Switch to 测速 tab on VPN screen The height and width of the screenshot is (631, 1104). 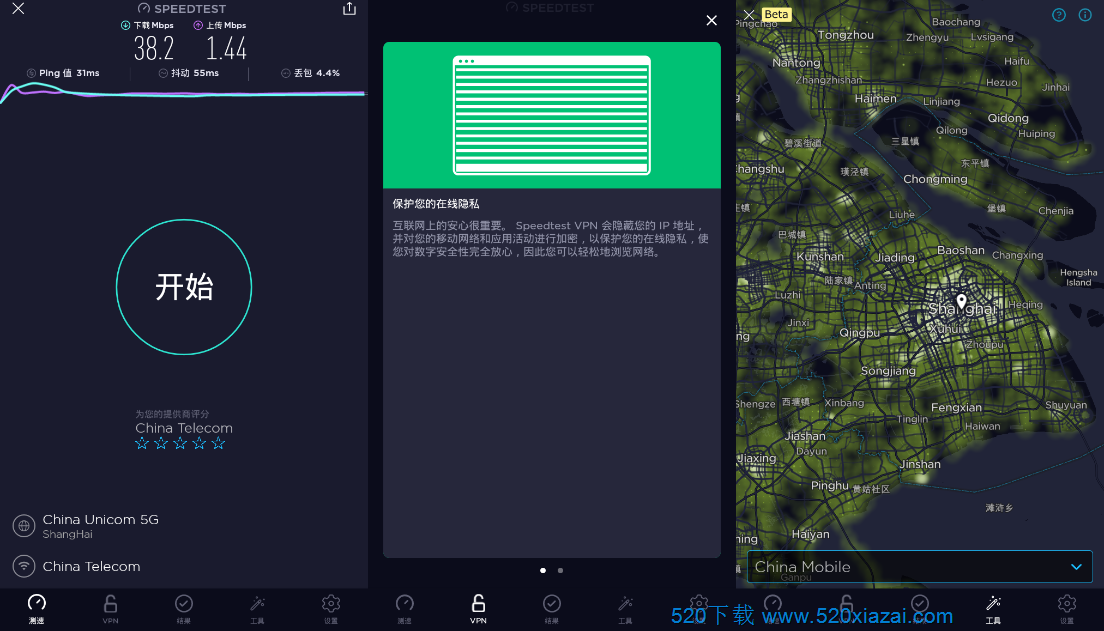coord(405,609)
